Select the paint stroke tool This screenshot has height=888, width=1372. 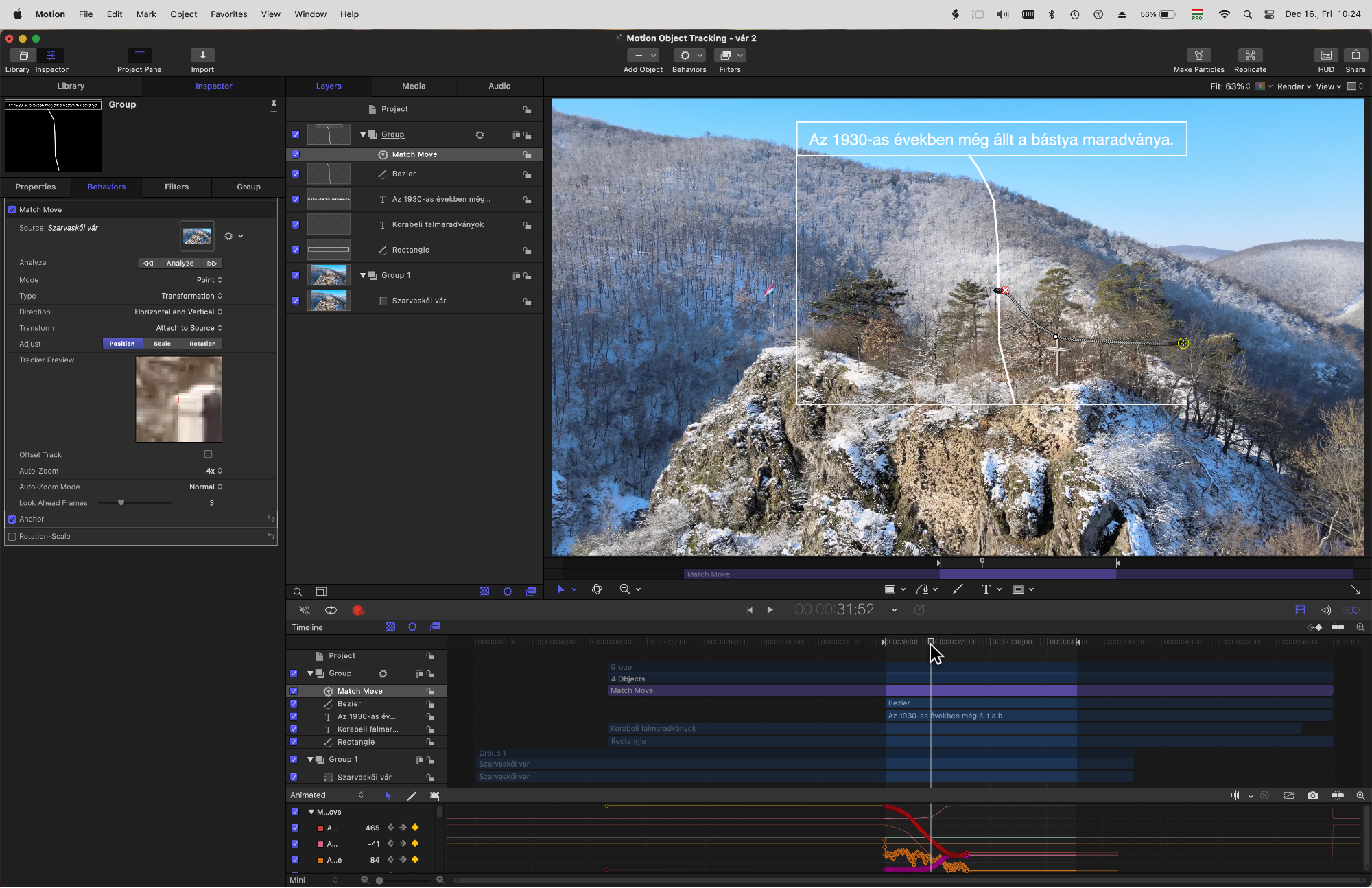[x=958, y=589]
